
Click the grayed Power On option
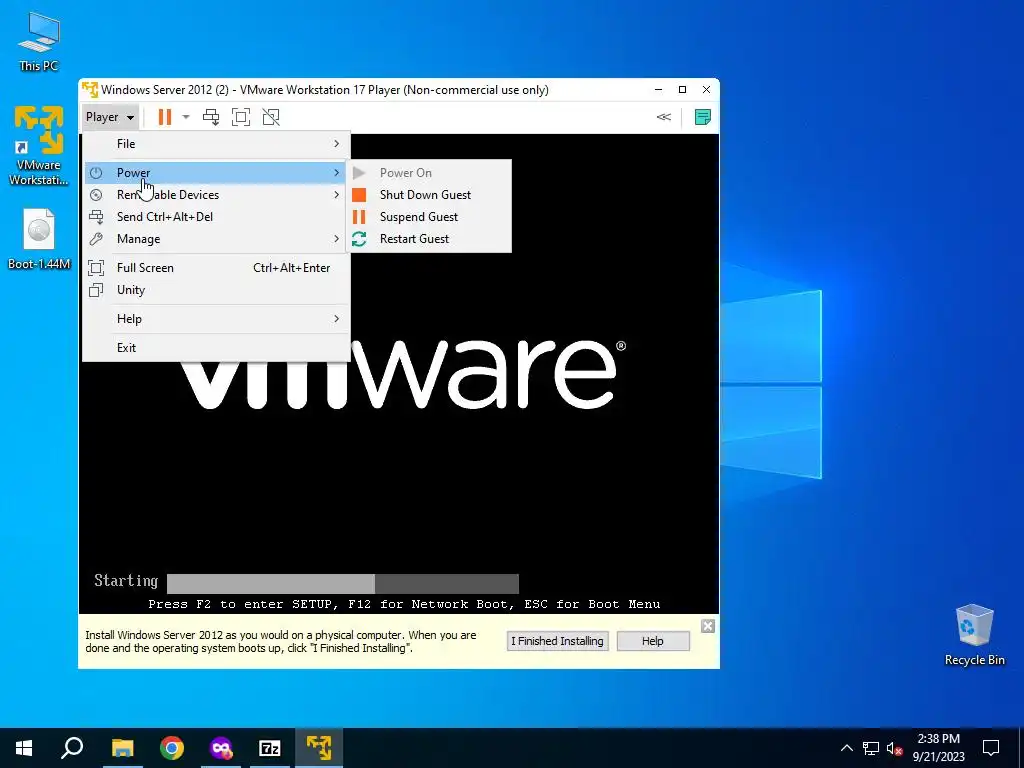point(430,172)
